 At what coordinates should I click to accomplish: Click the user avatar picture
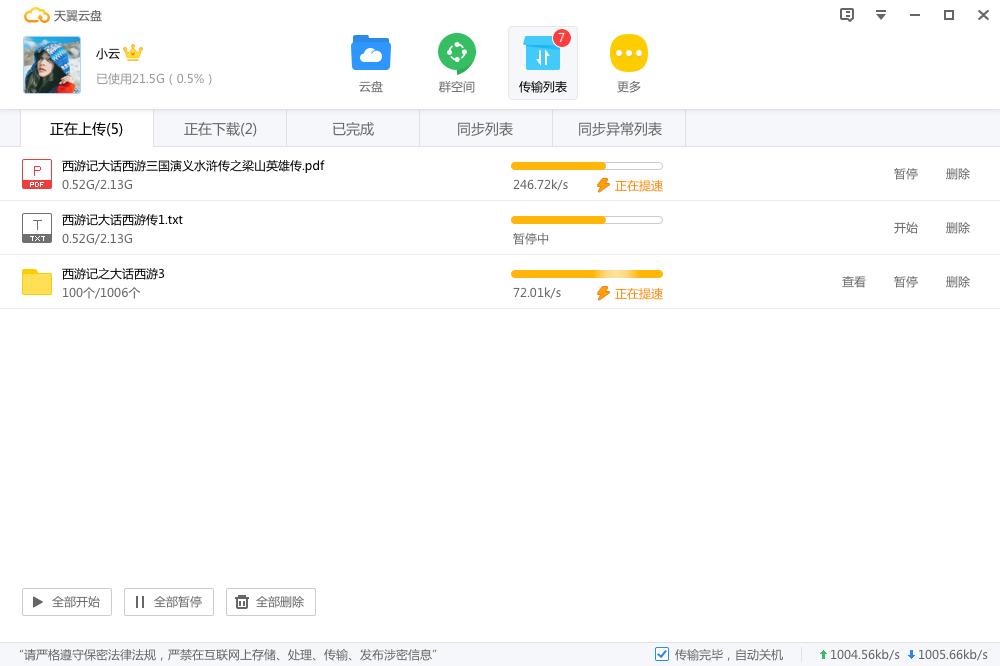point(52,65)
